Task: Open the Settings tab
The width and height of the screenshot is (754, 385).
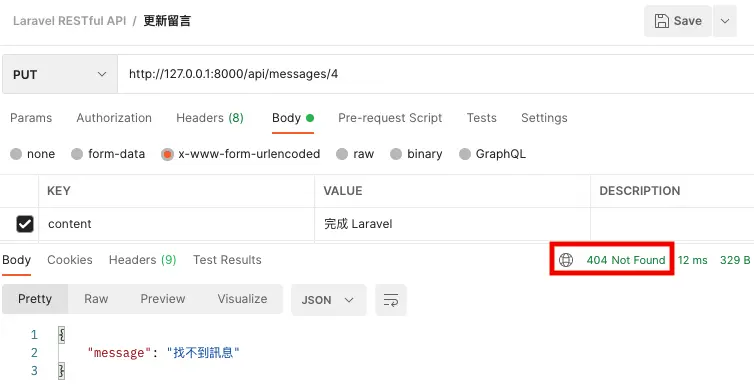Action: 544,118
